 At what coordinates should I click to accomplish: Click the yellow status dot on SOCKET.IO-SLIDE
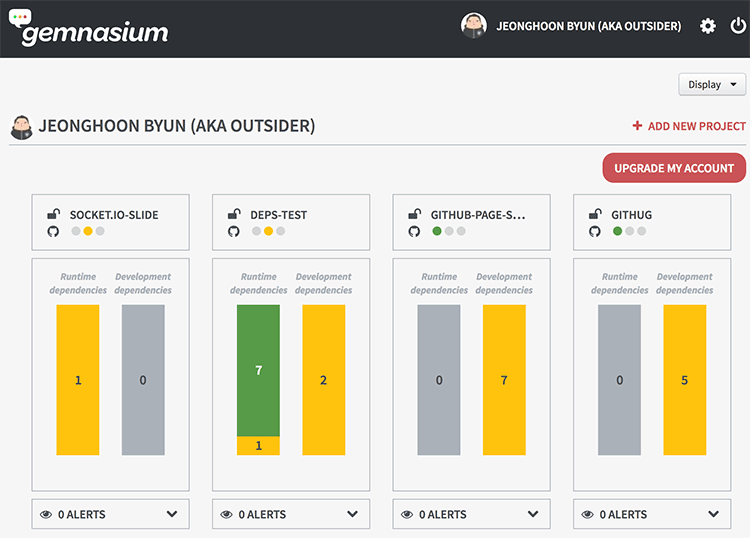pyautogui.click(x=88, y=231)
